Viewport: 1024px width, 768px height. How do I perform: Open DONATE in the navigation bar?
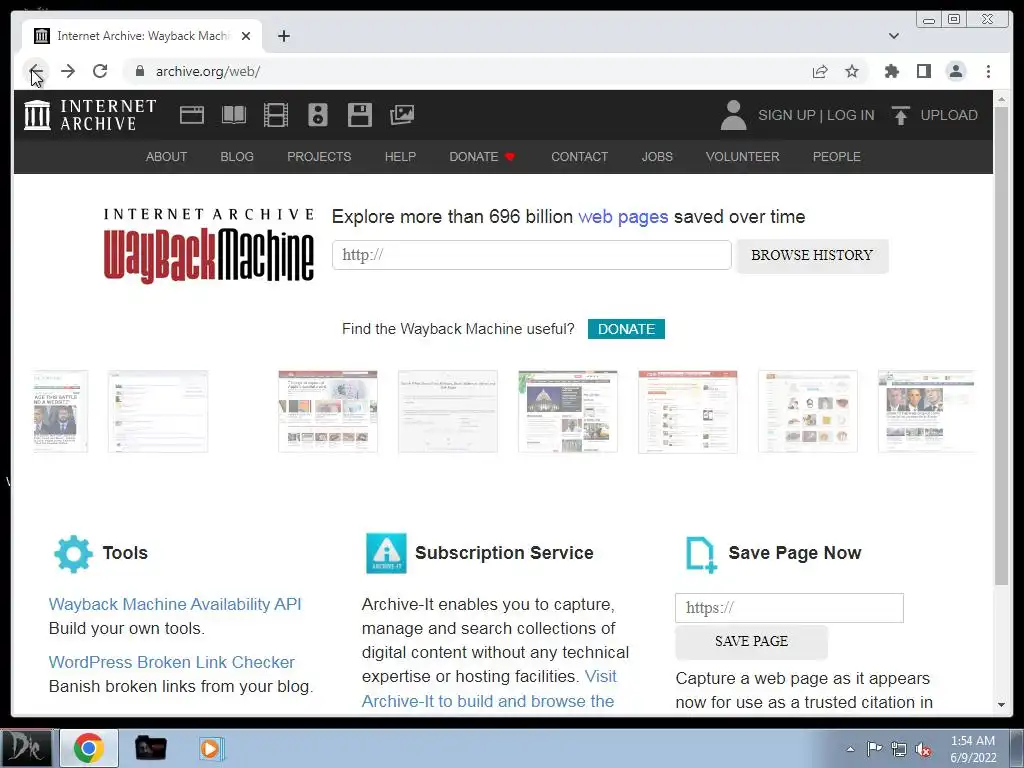click(483, 157)
